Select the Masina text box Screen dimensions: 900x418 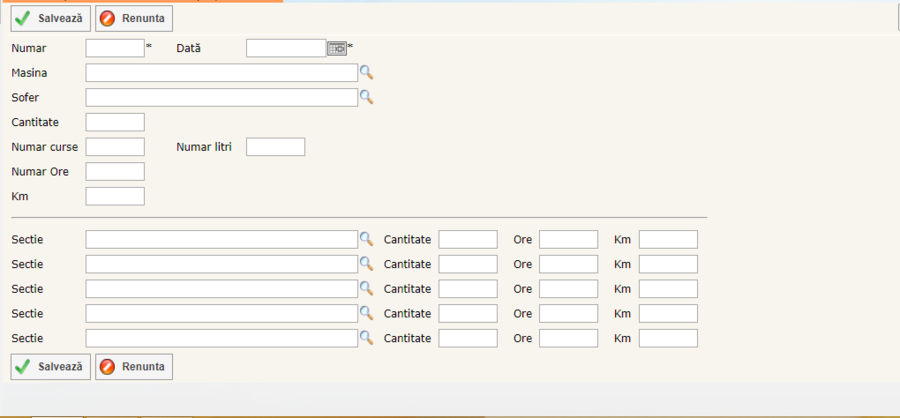221,73
